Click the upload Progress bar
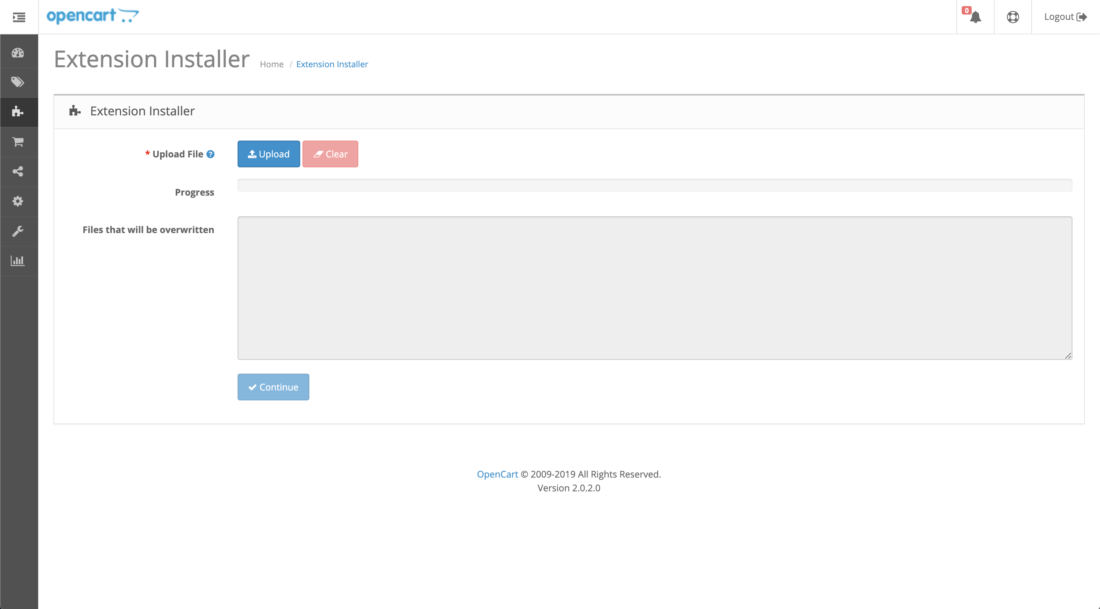This screenshot has height=609, width=1100. click(x=655, y=185)
